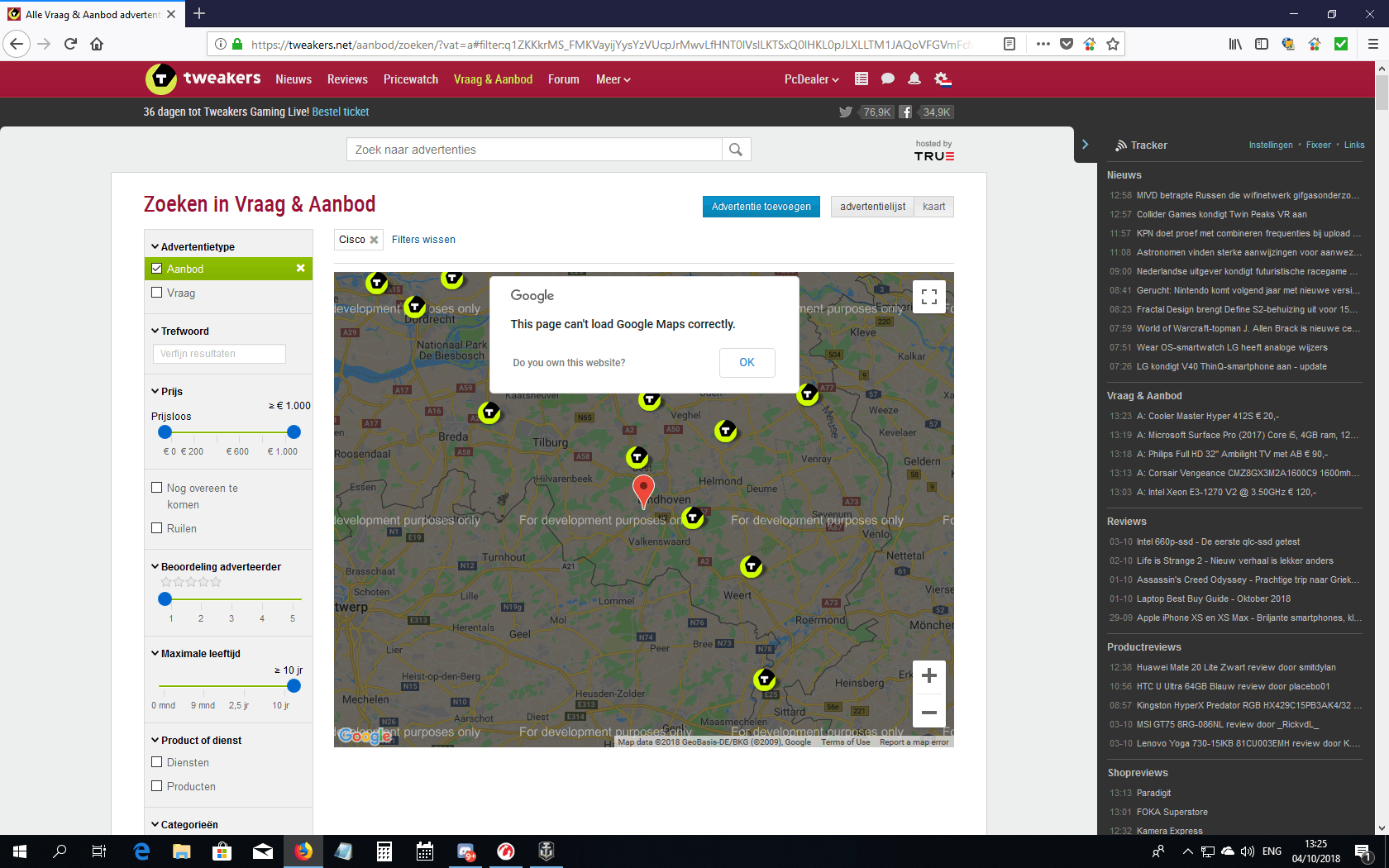1389x868 pixels.
Task: Collapse the Advertentietype section
Action: (x=193, y=247)
